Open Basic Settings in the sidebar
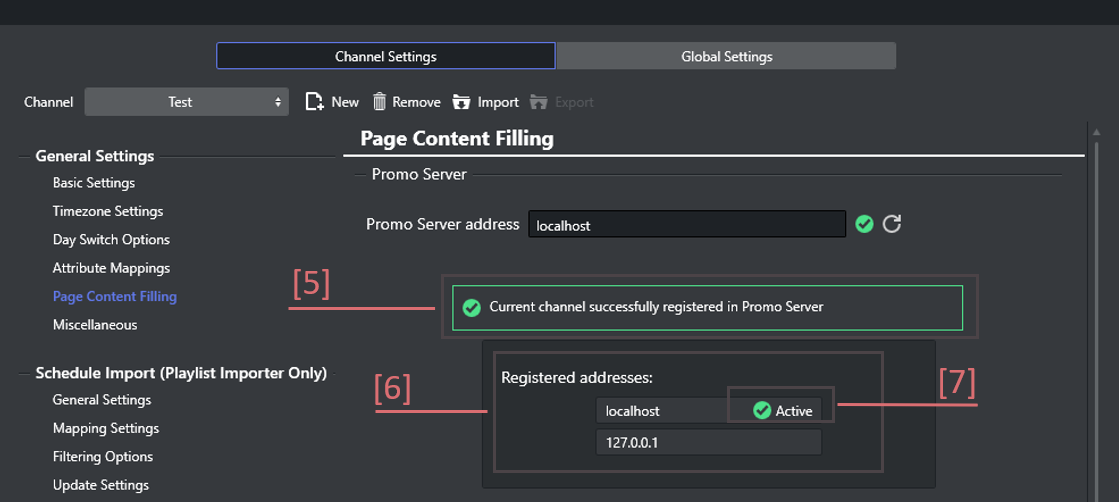 pyautogui.click(x=94, y=183)
